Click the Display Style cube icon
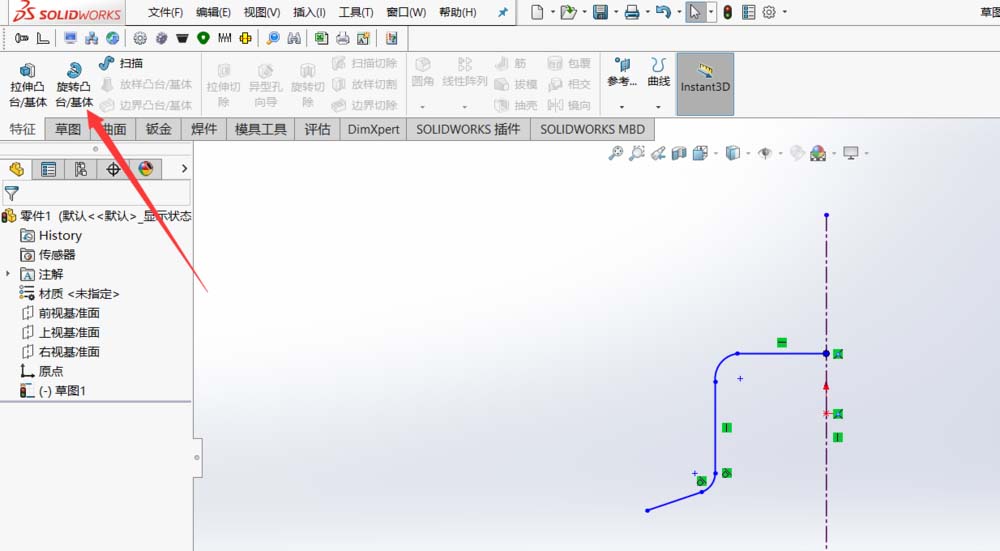1000x551 pixels. point(733,153)
